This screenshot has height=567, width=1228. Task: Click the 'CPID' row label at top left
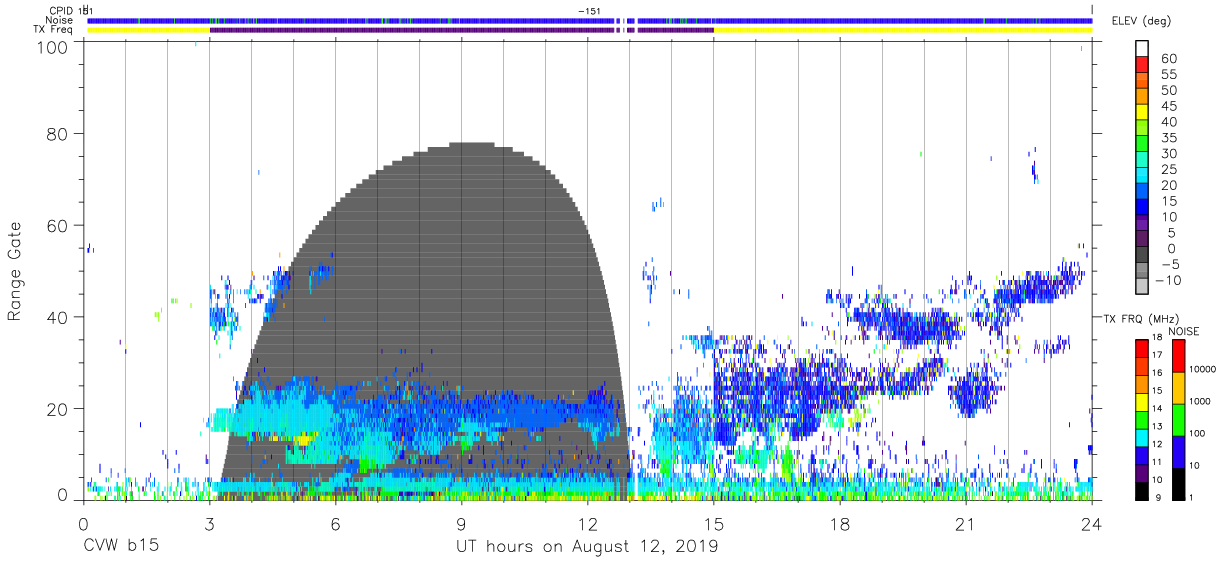[x=61, y=10]
